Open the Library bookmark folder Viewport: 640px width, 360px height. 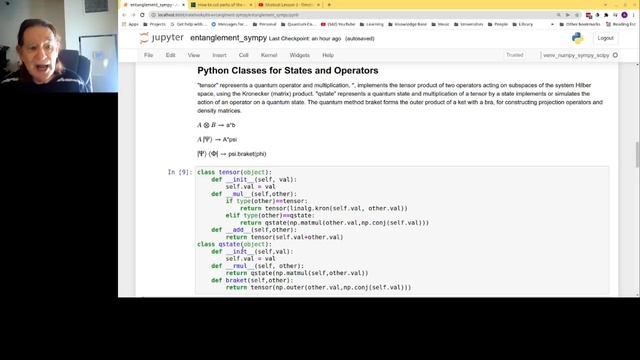pyautogui.click(x=522, y=24)
